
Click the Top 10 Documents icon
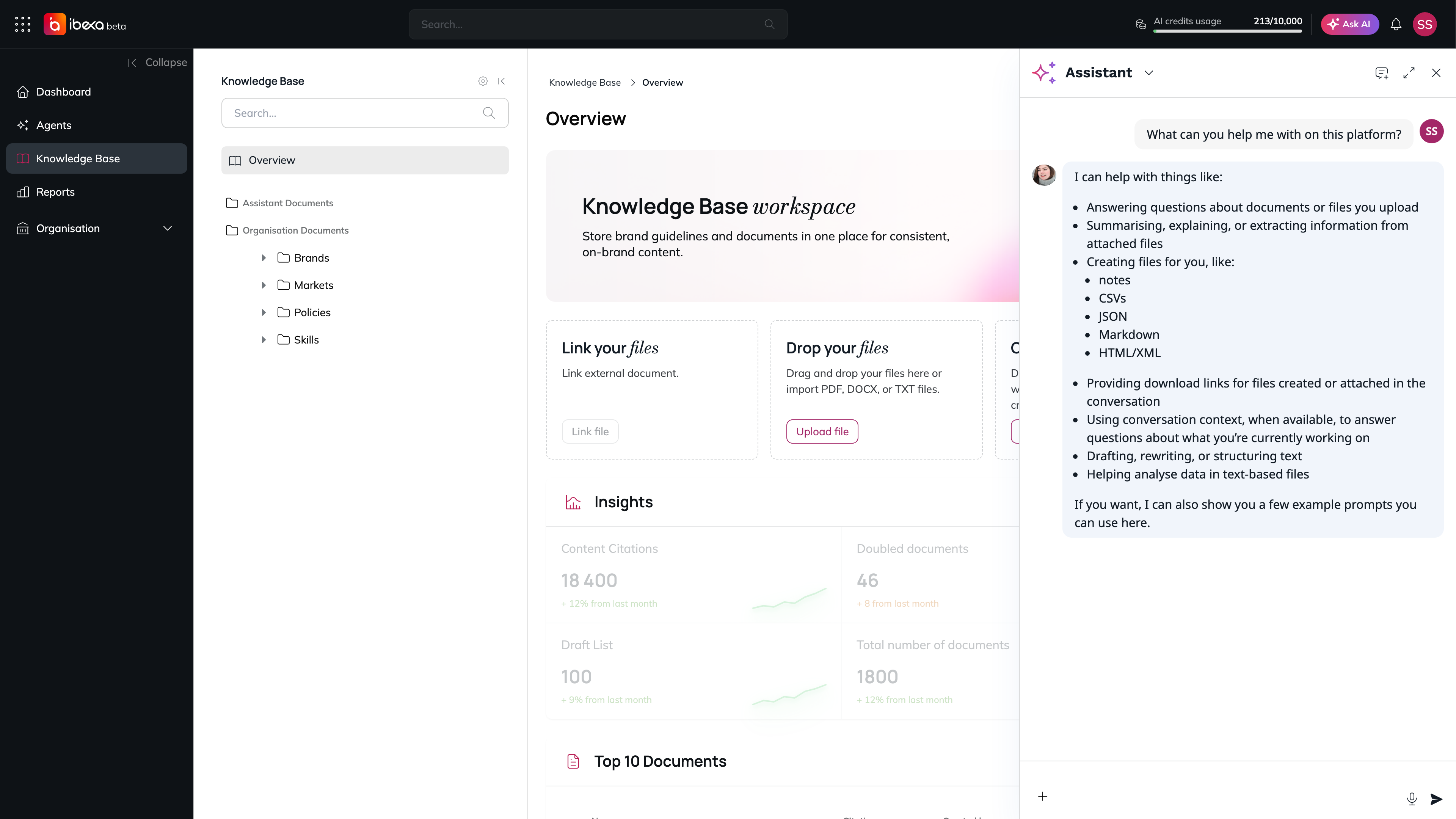[x=573, y=761]
